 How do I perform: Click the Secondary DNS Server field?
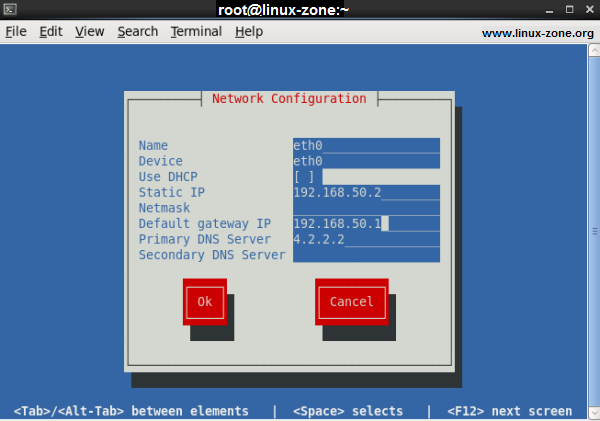[x=366, y=255]
